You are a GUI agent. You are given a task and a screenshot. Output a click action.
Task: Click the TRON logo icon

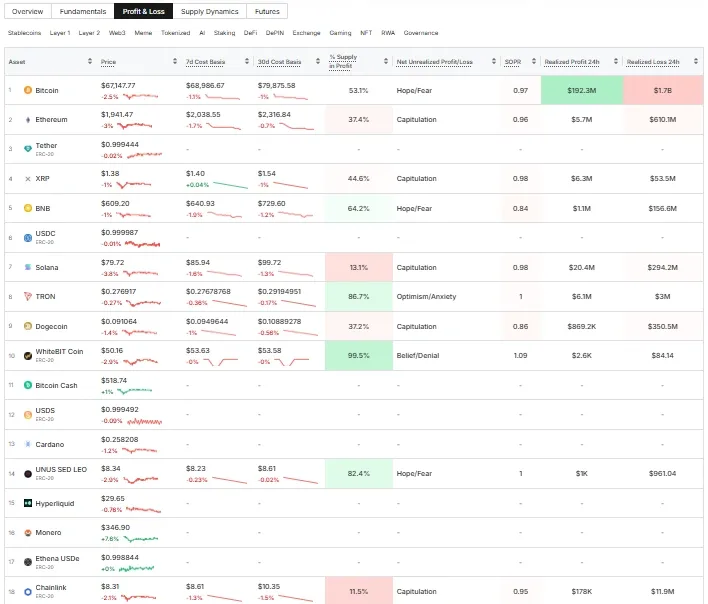pos(28,297)
